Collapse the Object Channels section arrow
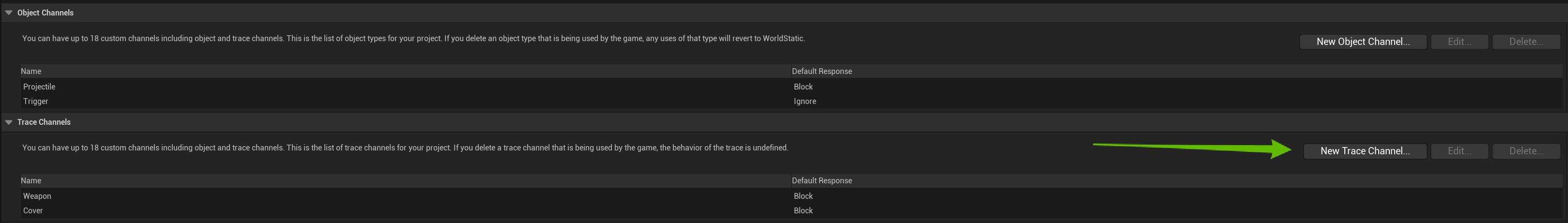1568x223 pixels. pyautogui.click(x=9, y=13)
